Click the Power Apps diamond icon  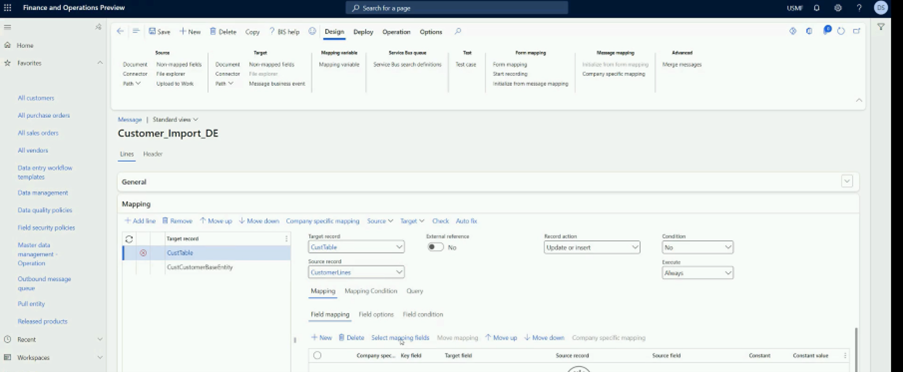click(x=793, y=31)
